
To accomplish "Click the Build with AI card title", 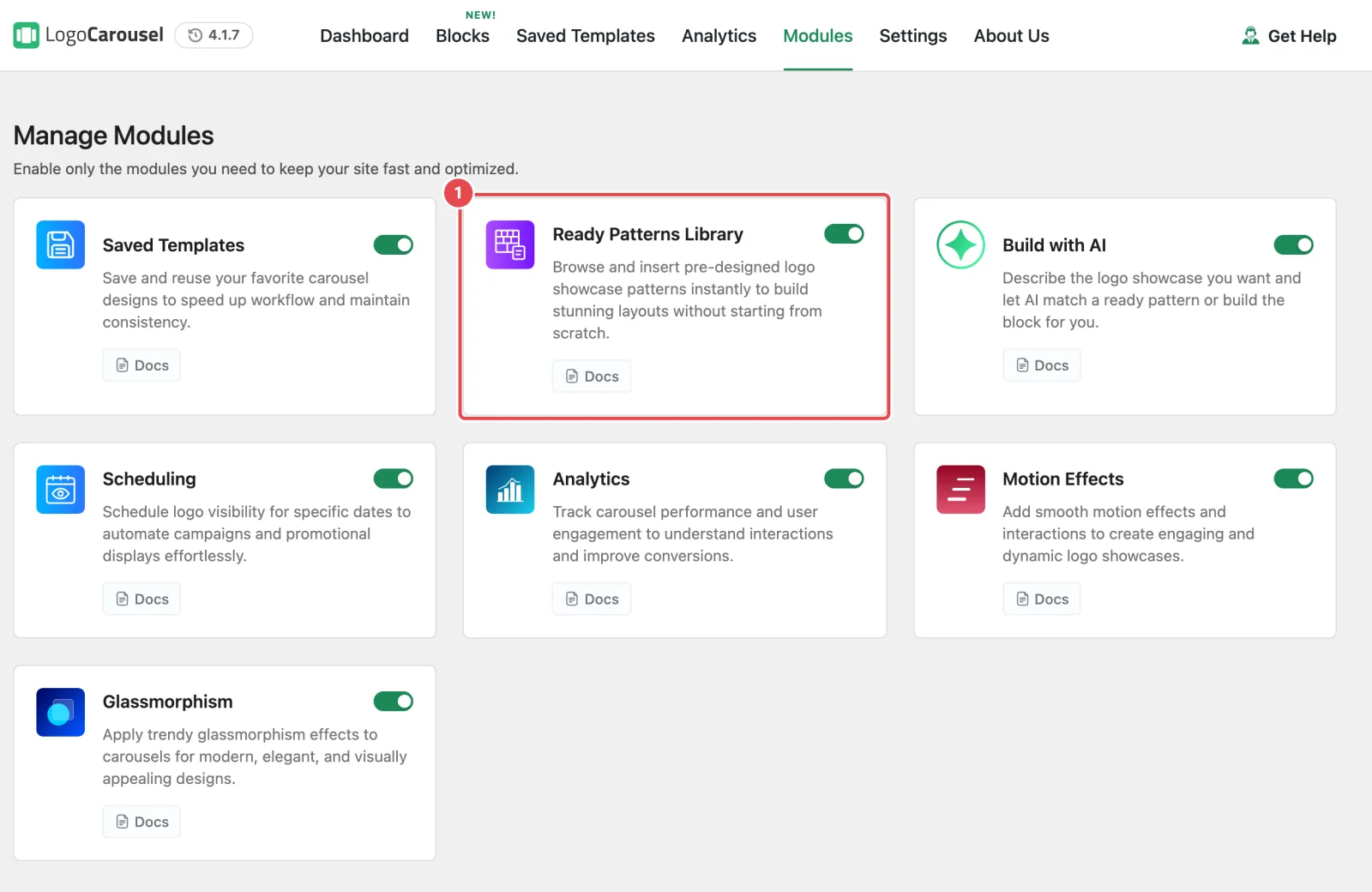I will (1055, 245).
